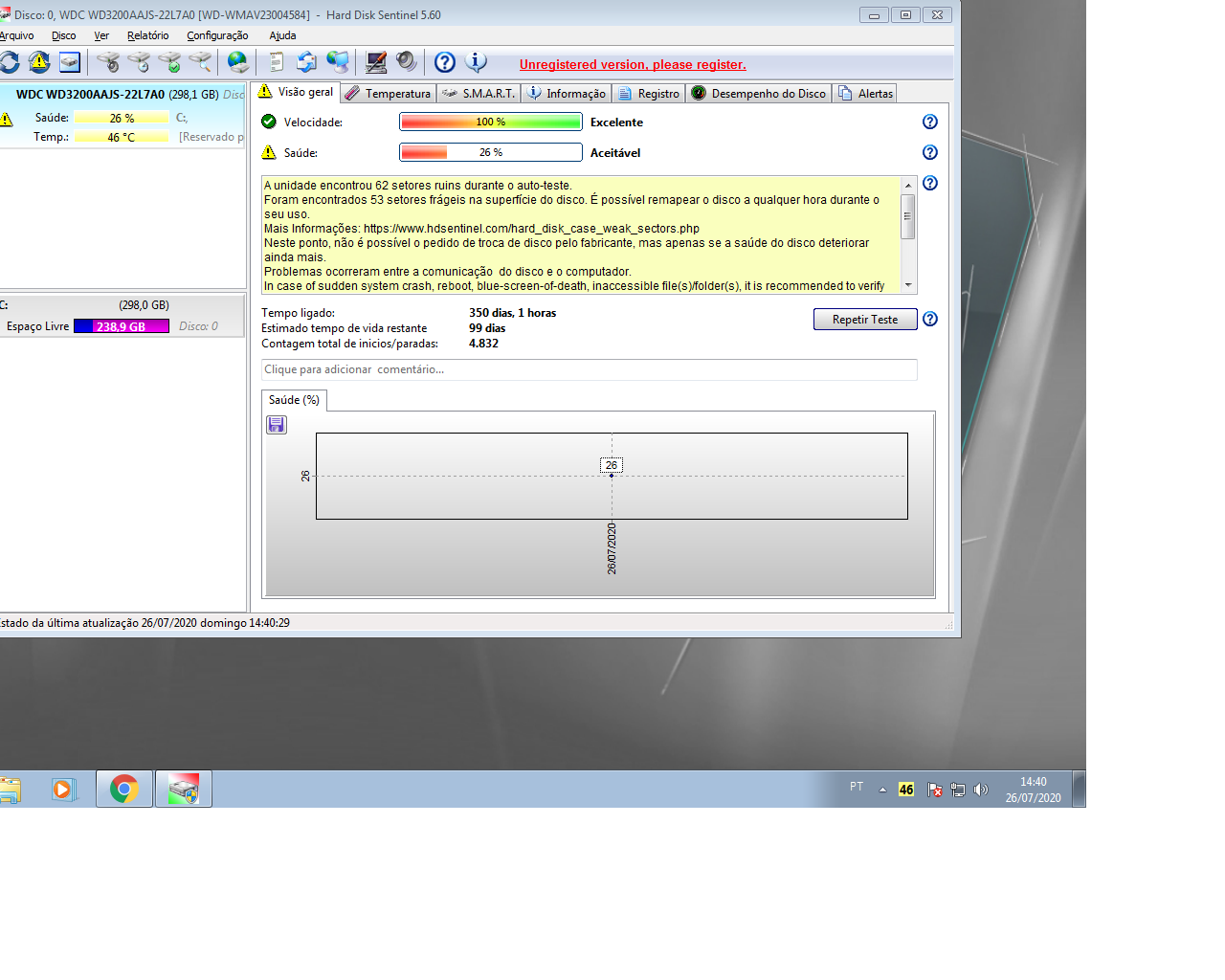Click help icon beside the status text box
This screenshot has width=1225, height=980.
tap(930, 183)
